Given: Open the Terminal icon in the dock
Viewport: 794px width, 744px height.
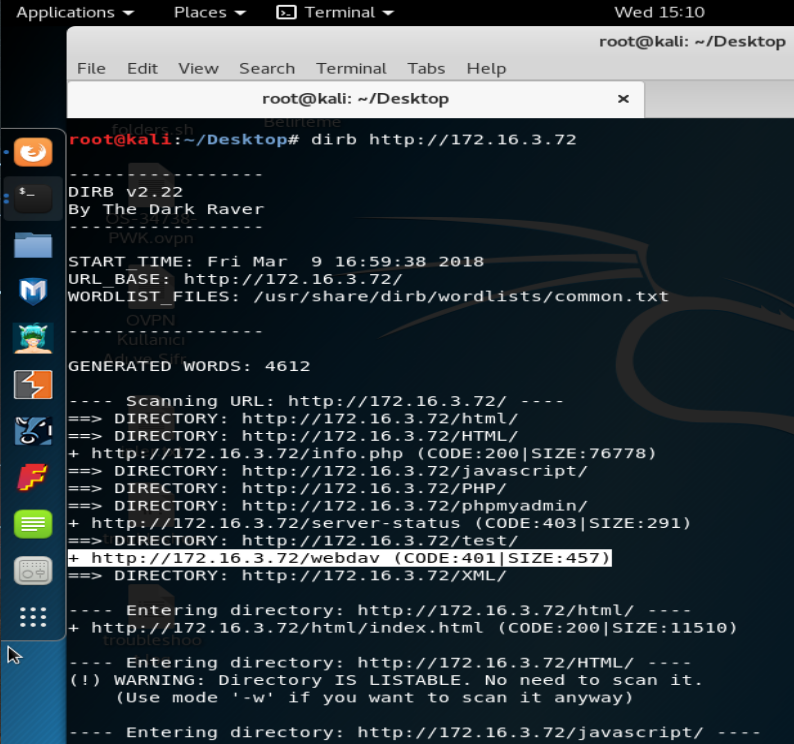Looking at the screenshot, I should (x=33, y=198).
